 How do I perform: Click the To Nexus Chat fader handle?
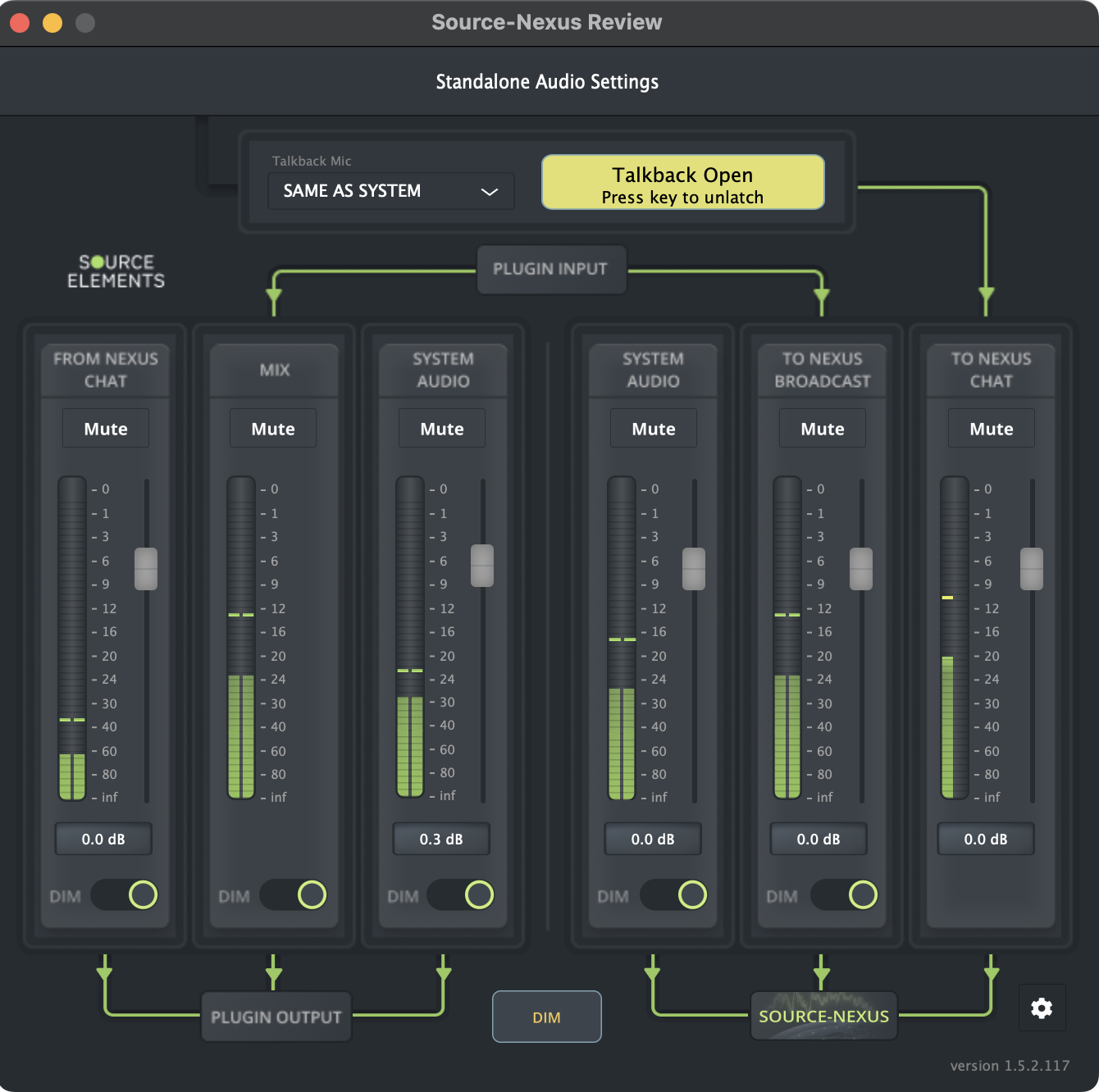pyautogui.click(x=1031, y=568)
